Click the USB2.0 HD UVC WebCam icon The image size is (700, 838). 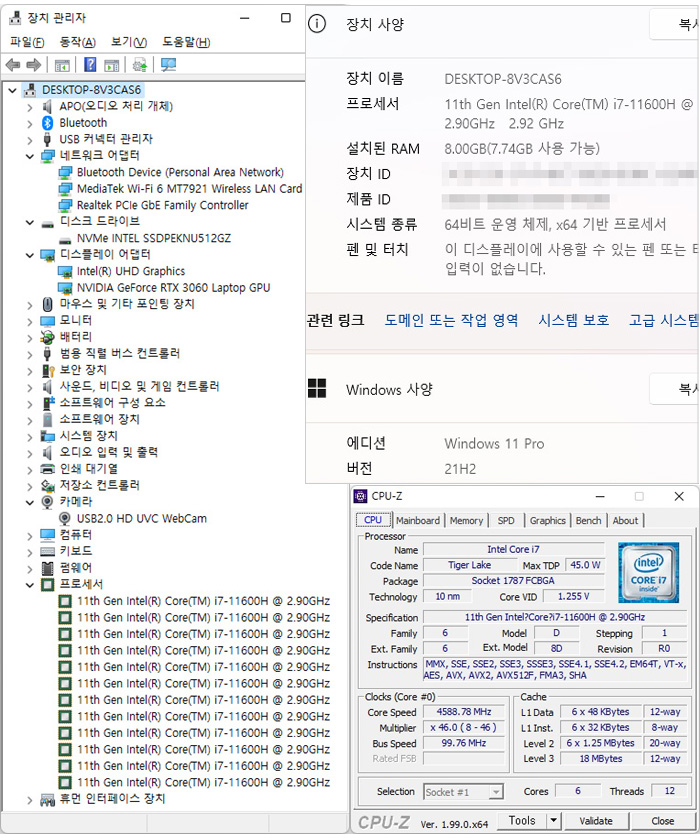[x=65, y=518]
